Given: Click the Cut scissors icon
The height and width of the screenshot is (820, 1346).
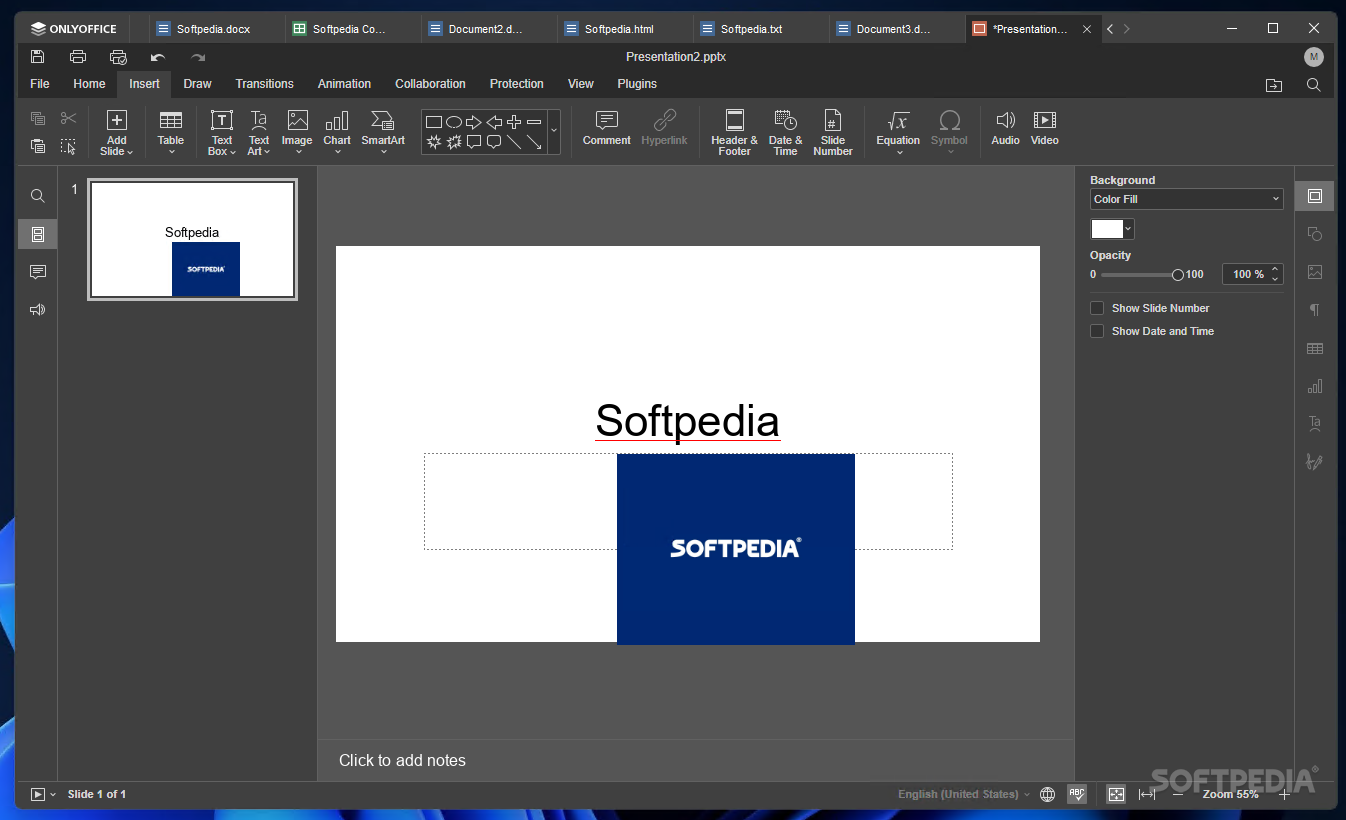Looking at the screenshot, I should [x=68, y=119].
